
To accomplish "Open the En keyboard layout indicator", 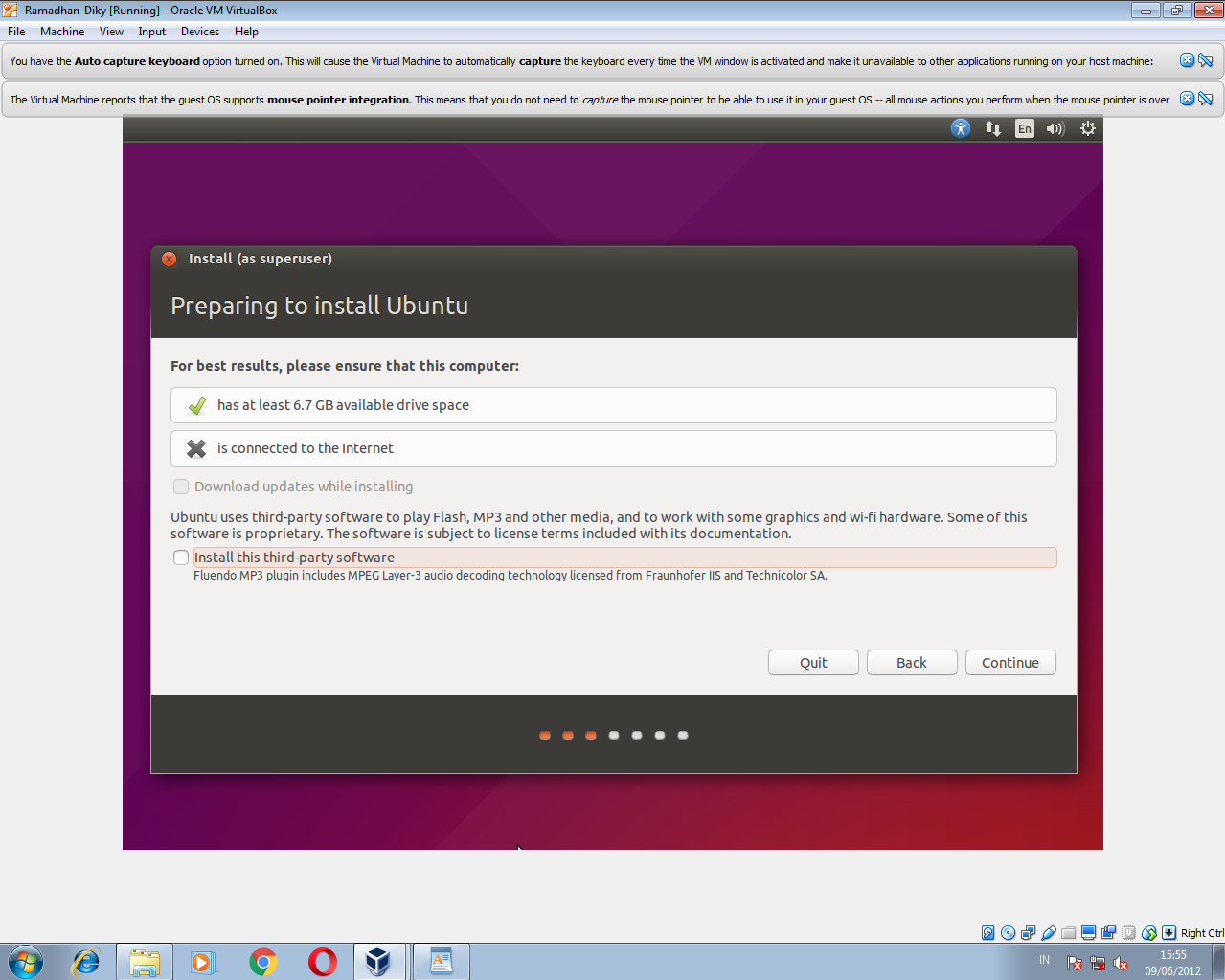I will 1024,127.
